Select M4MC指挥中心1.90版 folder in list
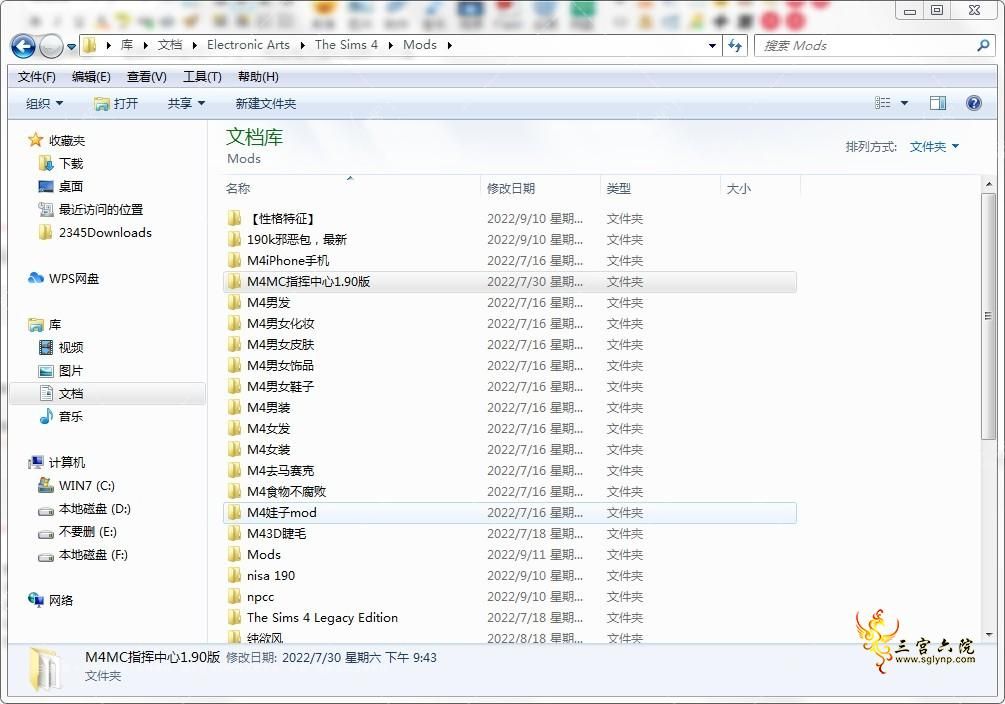Image resolution: width=1005 pixels, height=704 pixels. tap(510, 281)
